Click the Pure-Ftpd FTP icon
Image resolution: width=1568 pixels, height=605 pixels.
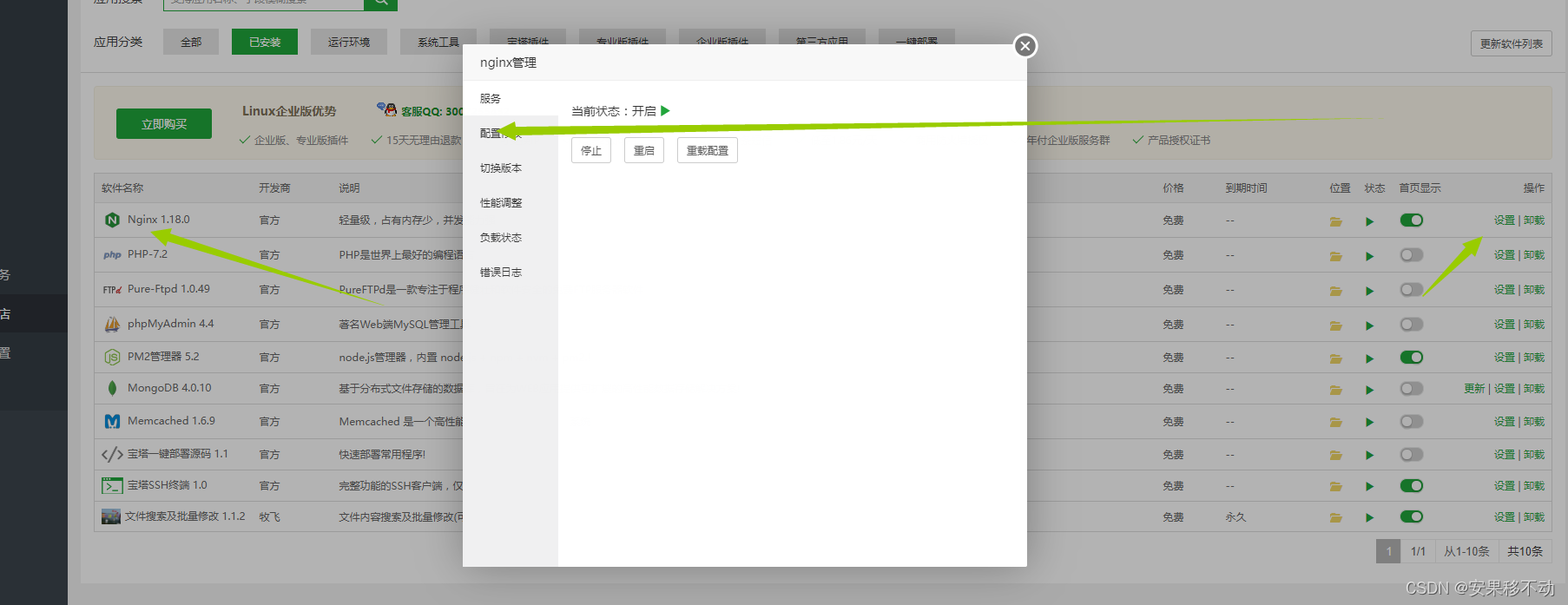coord(112,290)
